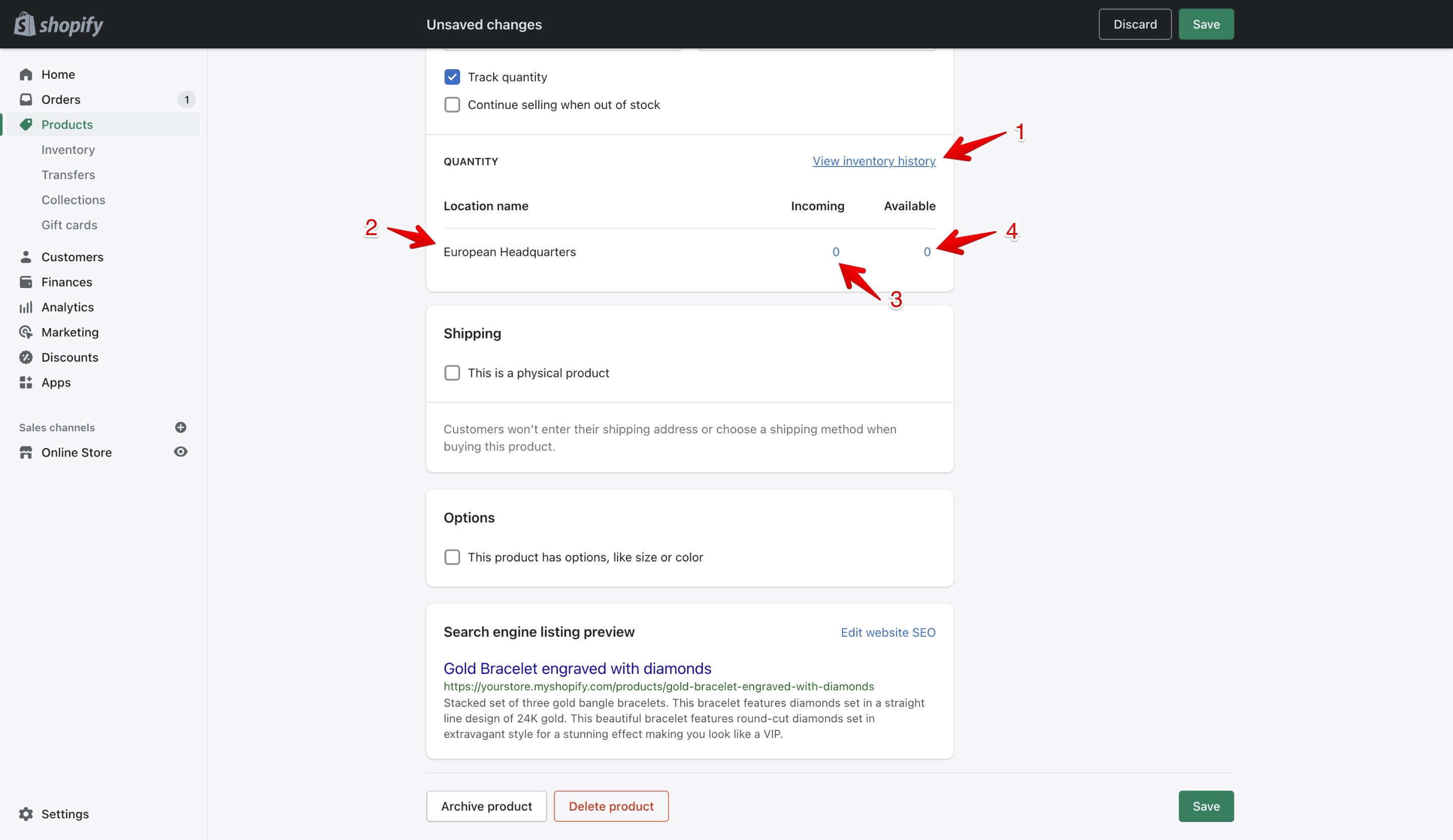Click the Online Store storefront icon

tap(25, 453)
